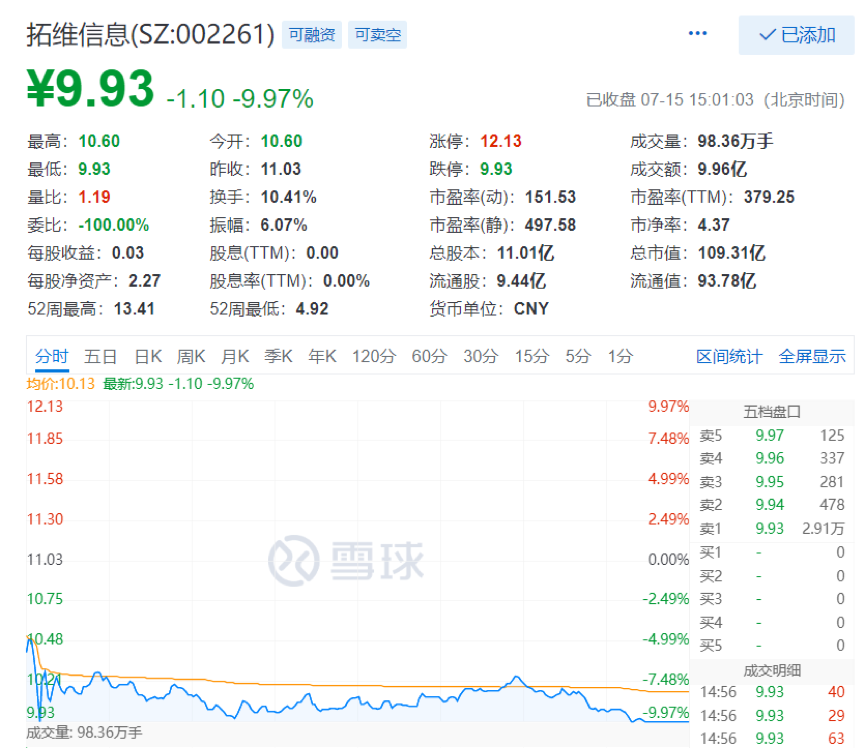Select the 卖1 order row with 2.91万
Screen dimensions: 865x748
coord(772,528)
